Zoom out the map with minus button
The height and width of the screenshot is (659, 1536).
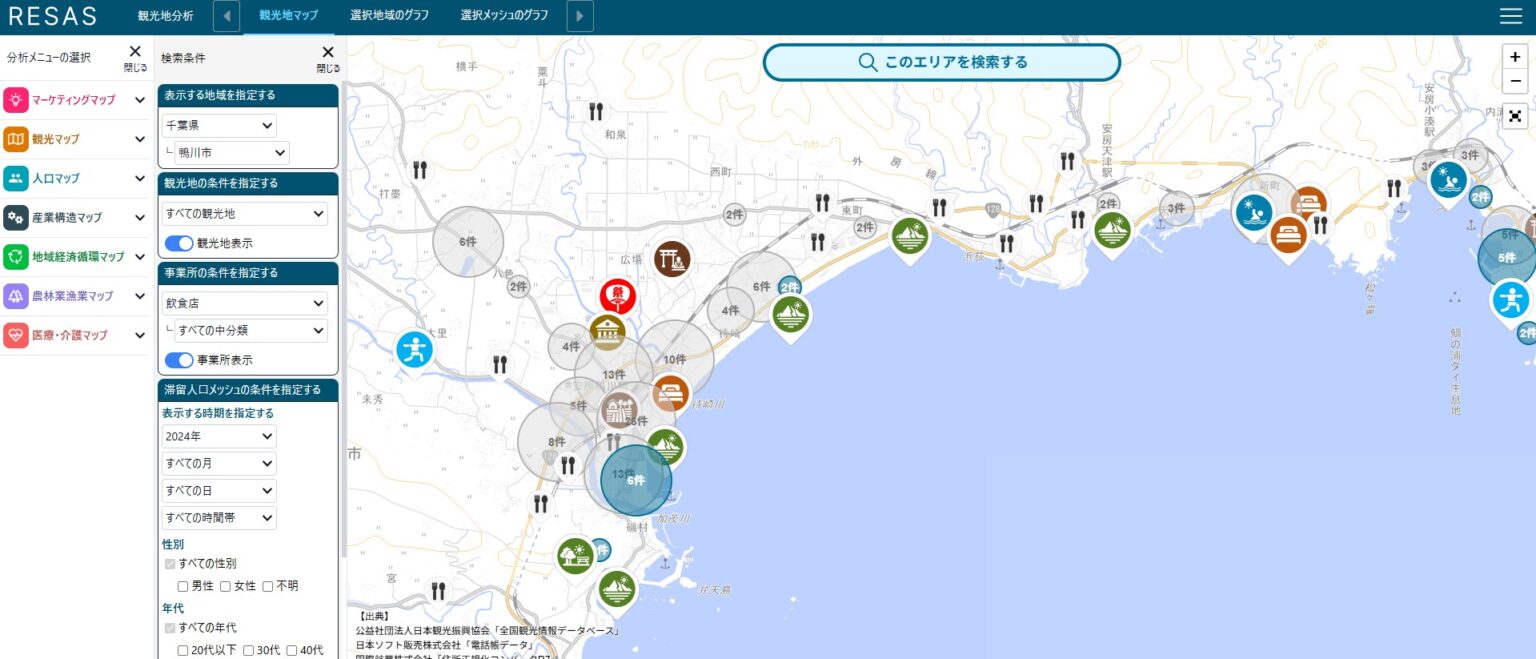[1515, 82]
